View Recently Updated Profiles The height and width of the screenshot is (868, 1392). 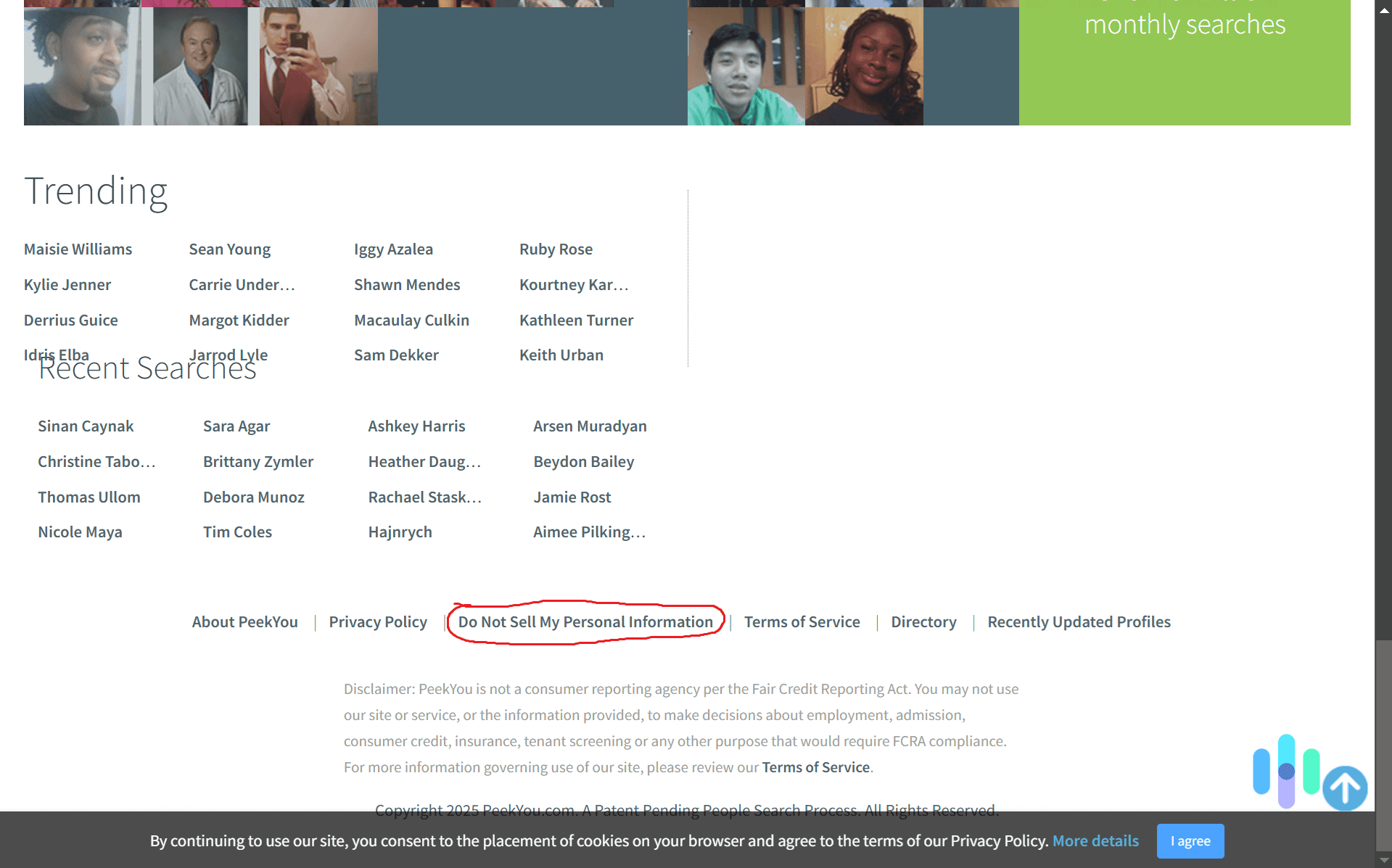point(1079,621)
